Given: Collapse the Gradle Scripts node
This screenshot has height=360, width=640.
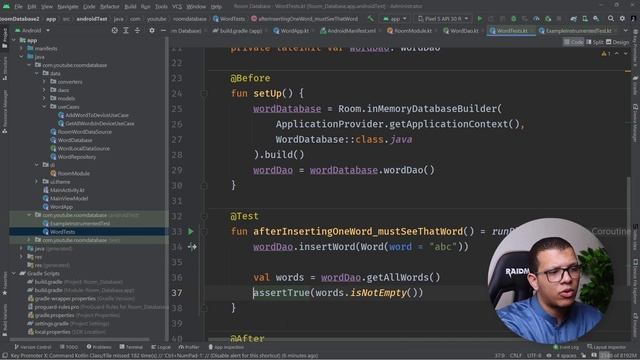Looking at the screenshot, I should pos(14,273).
